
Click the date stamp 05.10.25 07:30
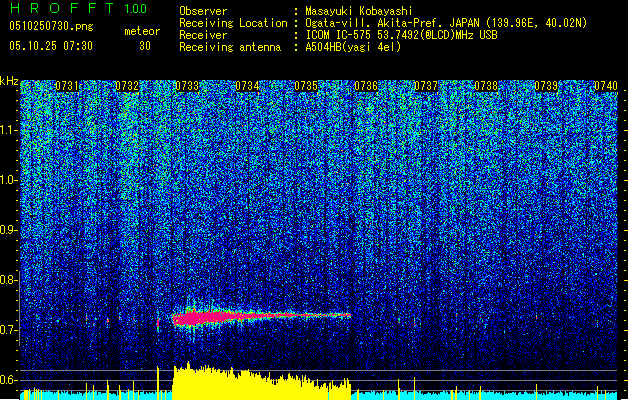coord(51,46)
